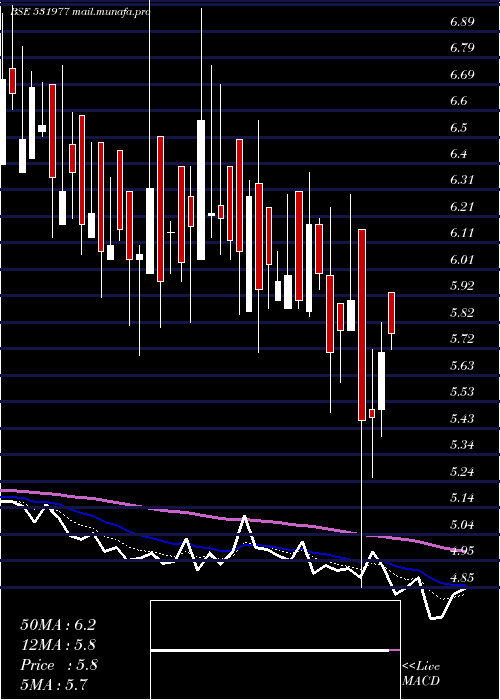
Task: Click the 4.95 price axis label
Action: [462, 550]
